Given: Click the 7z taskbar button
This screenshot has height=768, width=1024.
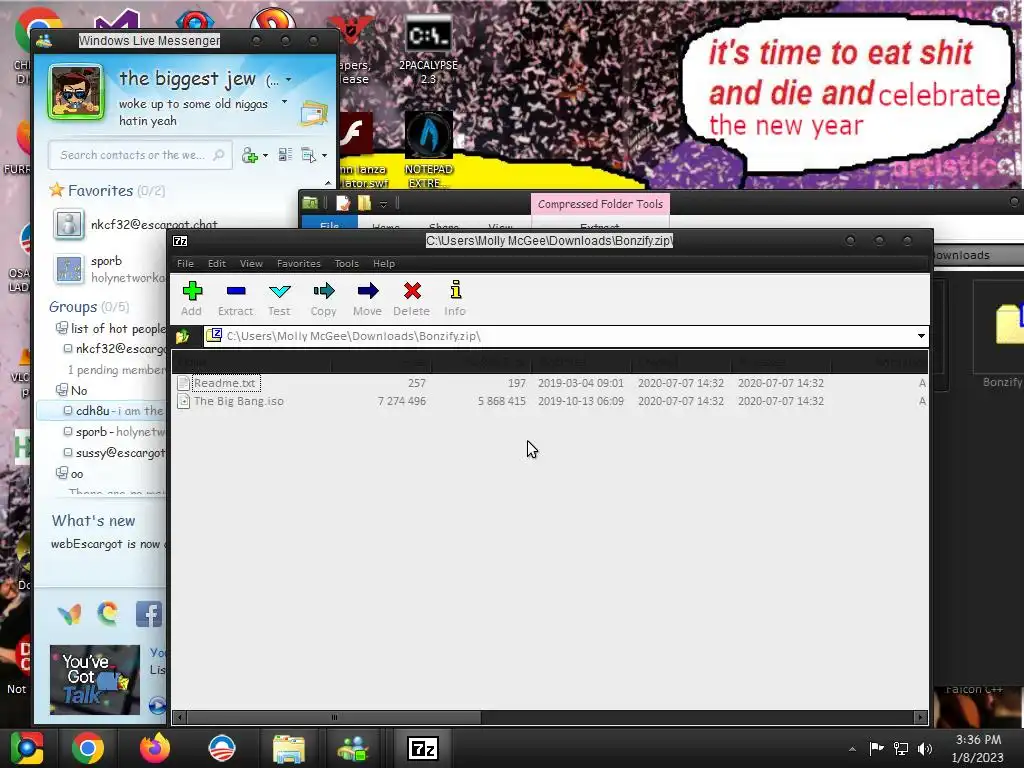Looking at the screenshot, I should (423, 748).
